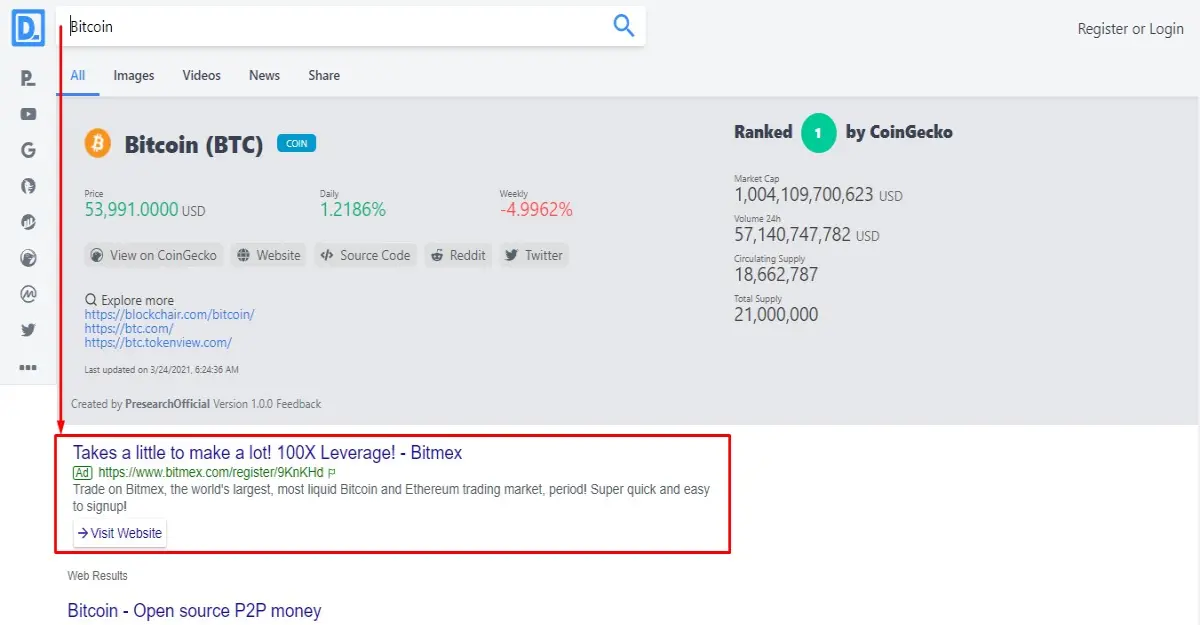1200x625 pixels.
Task: Open more providers via three-dots icon
Action: coord(28,367)
